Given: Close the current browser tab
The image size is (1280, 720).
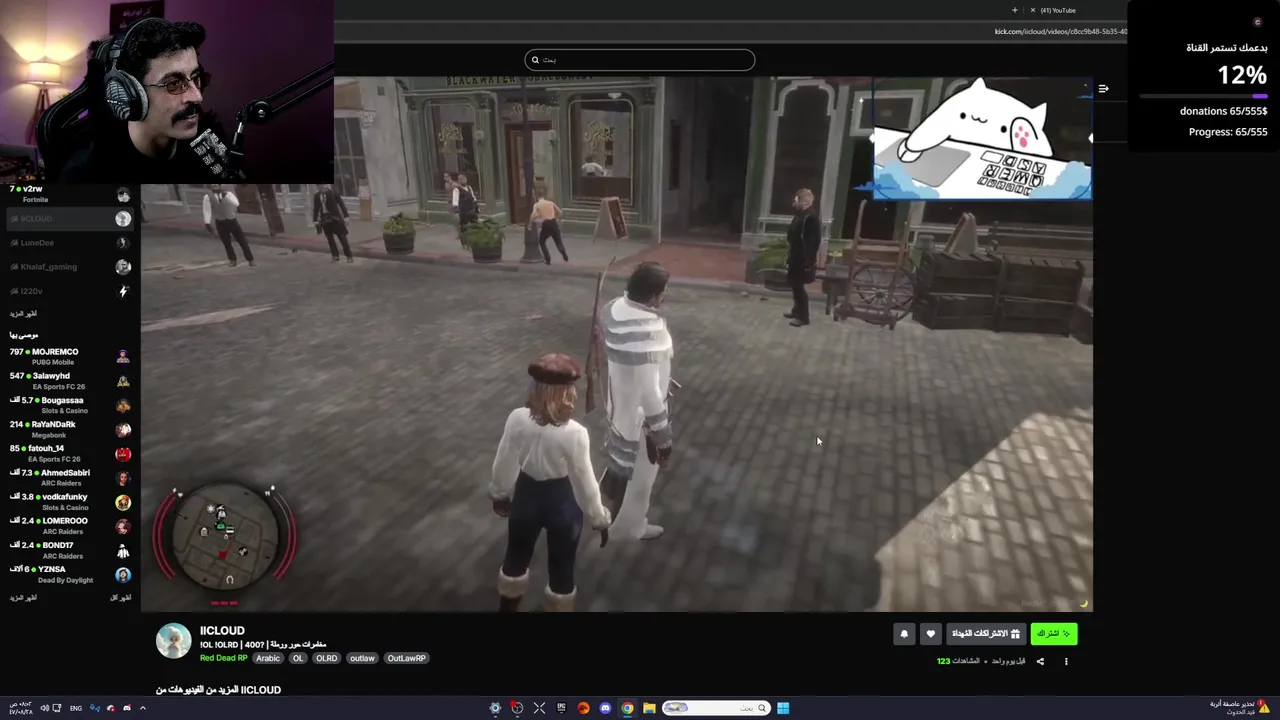Looking at the screenshot, I should tap(1032, 10).
